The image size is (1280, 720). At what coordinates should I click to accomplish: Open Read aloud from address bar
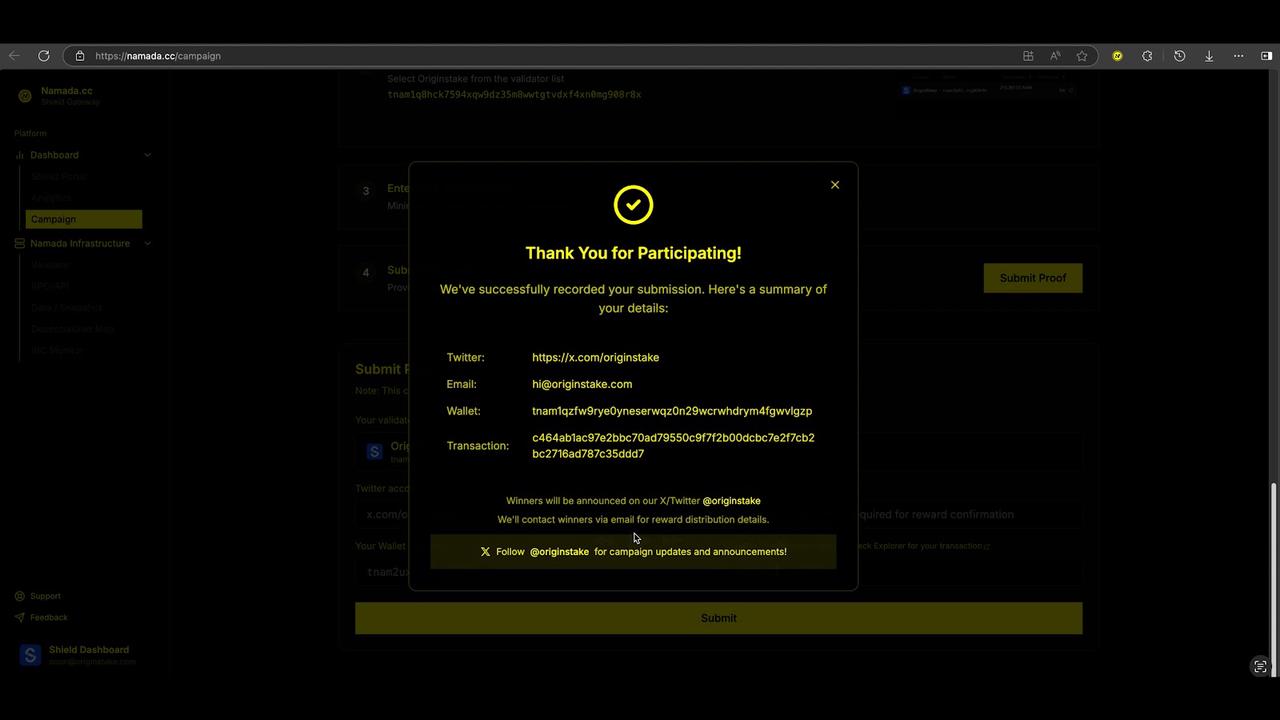click(x=1055, y=56)
